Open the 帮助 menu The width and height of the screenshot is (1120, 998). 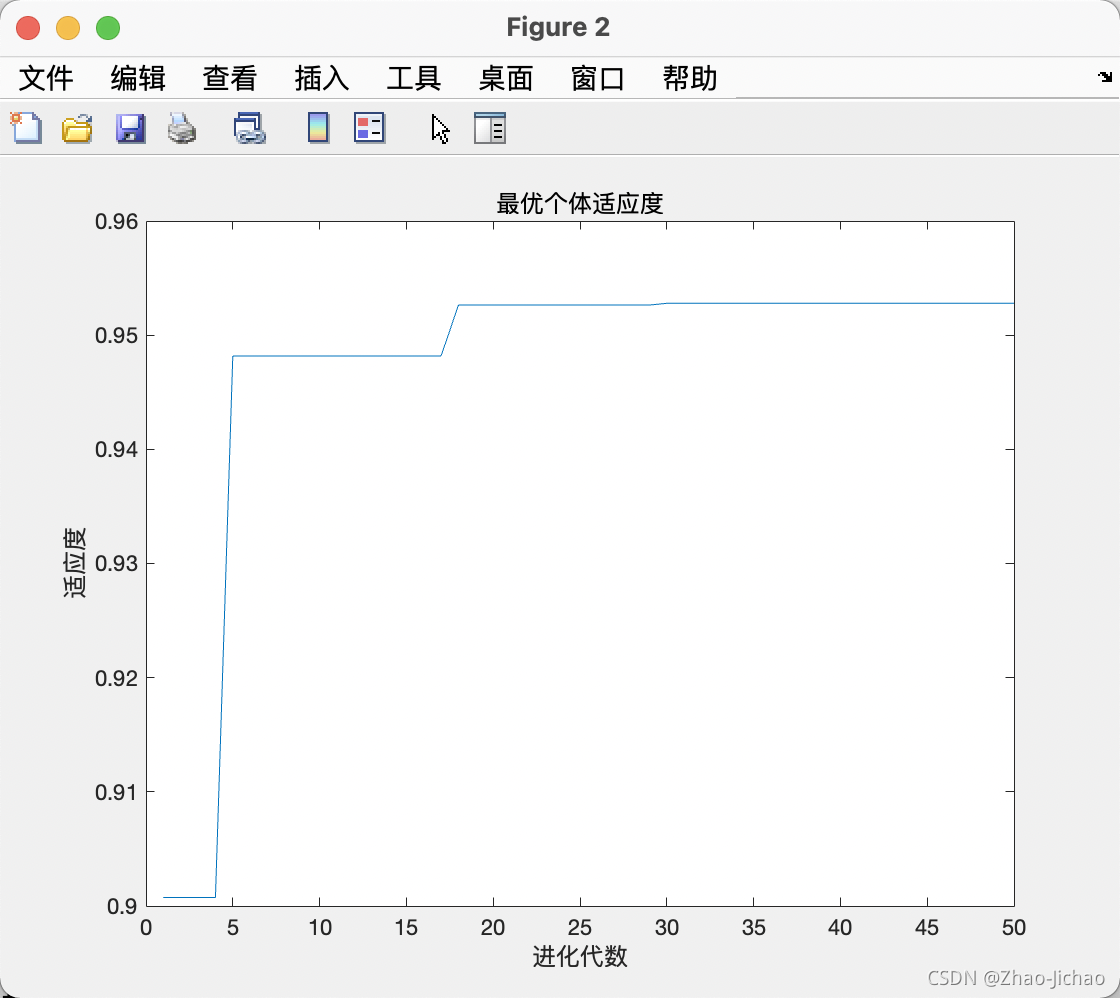point(688,78)
